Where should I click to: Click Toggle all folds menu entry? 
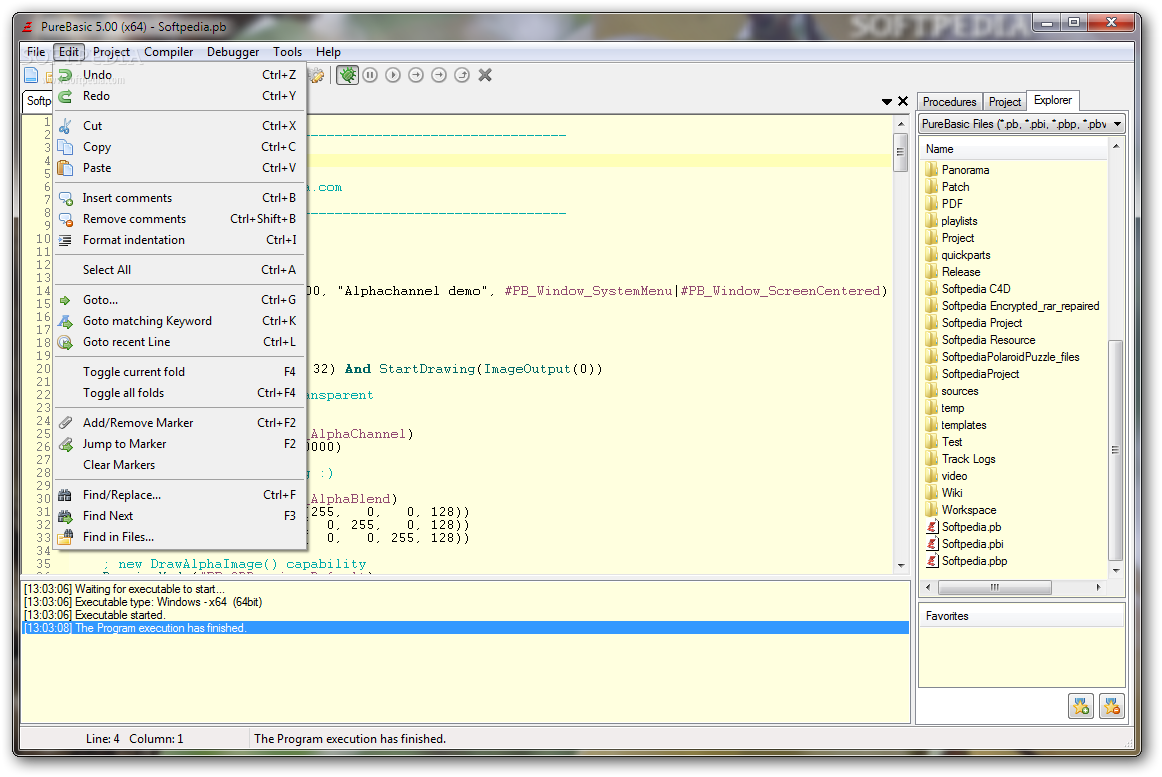point(180,392)
